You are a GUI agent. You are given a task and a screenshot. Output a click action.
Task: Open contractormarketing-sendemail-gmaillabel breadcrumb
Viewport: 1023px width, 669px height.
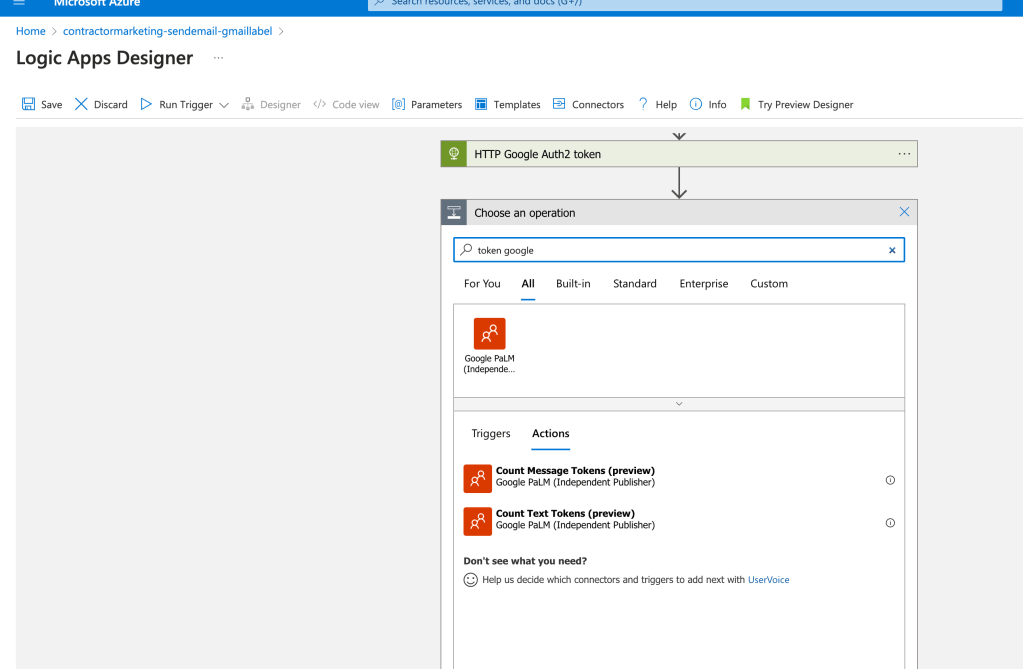tap(167, 31)
